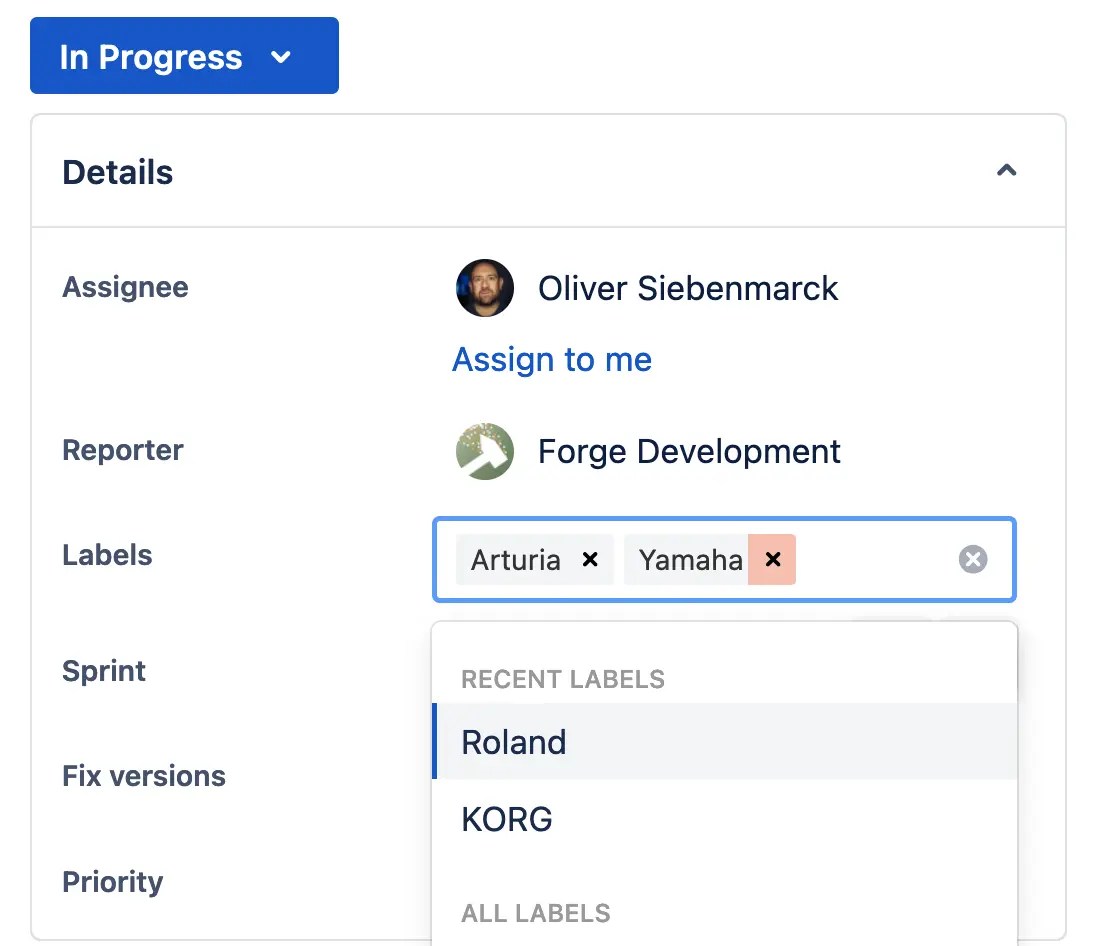Click the Reporter name Forge Development

pos(688,451)
